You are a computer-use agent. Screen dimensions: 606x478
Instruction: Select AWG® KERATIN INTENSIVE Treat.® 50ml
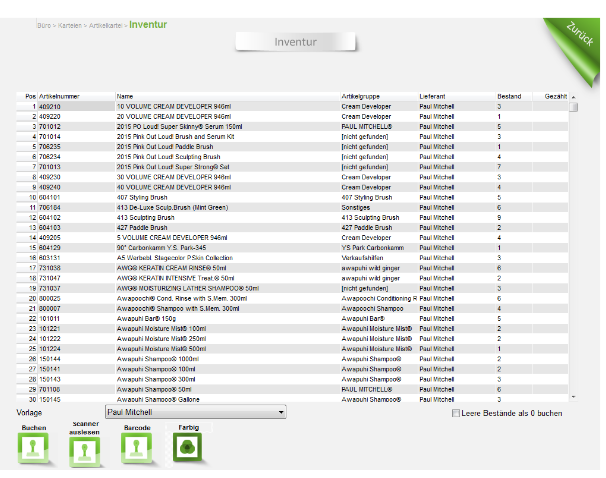pos(175,278)
